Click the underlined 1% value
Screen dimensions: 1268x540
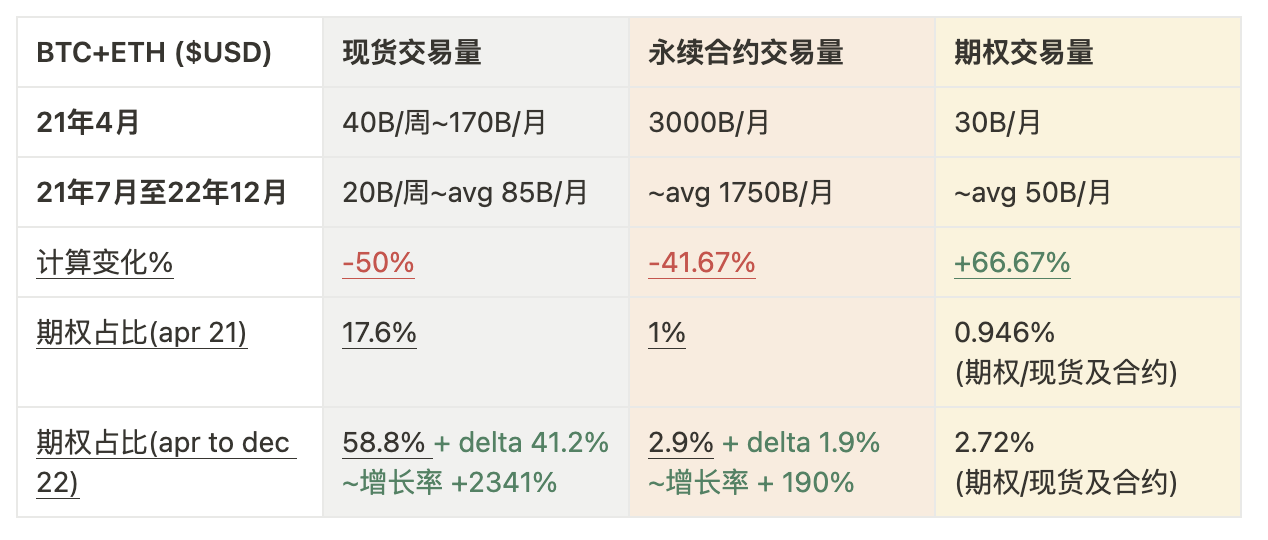pyautogui.click(x=667, y=333)
